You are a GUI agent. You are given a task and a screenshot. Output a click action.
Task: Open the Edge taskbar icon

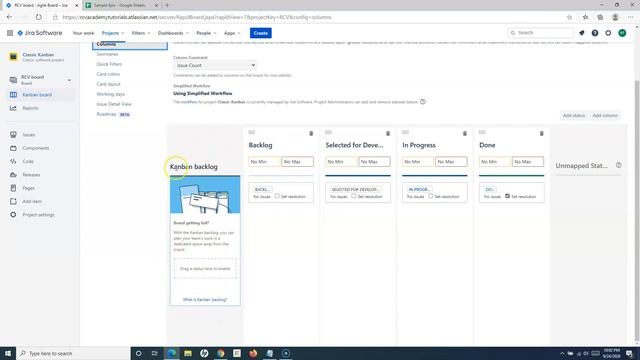pyautogui.click(x=171, y=353)
